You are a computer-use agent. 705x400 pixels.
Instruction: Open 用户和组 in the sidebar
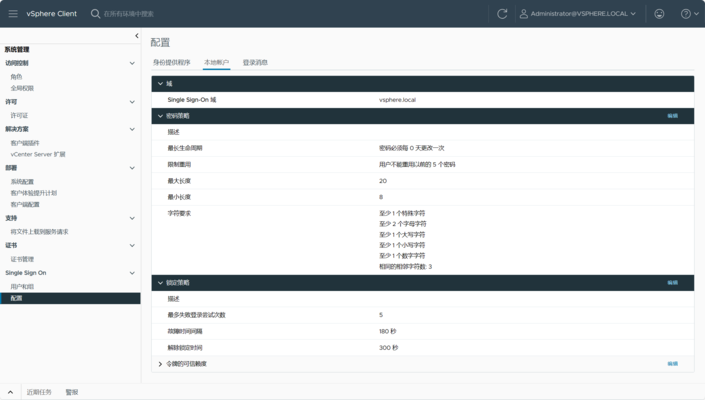pos(22,287)
